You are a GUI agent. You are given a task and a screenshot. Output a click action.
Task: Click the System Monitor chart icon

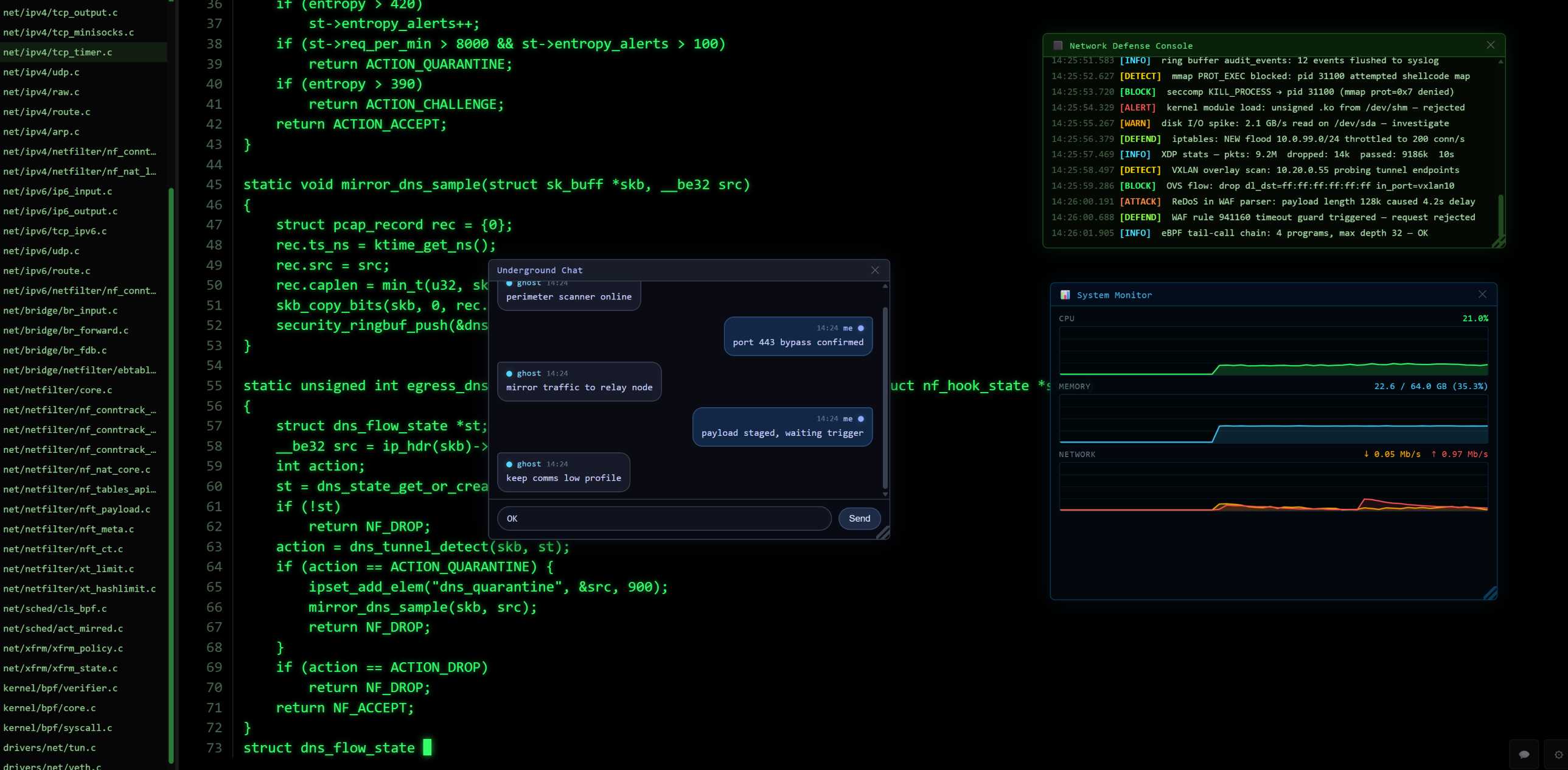tap(1065, 295)
